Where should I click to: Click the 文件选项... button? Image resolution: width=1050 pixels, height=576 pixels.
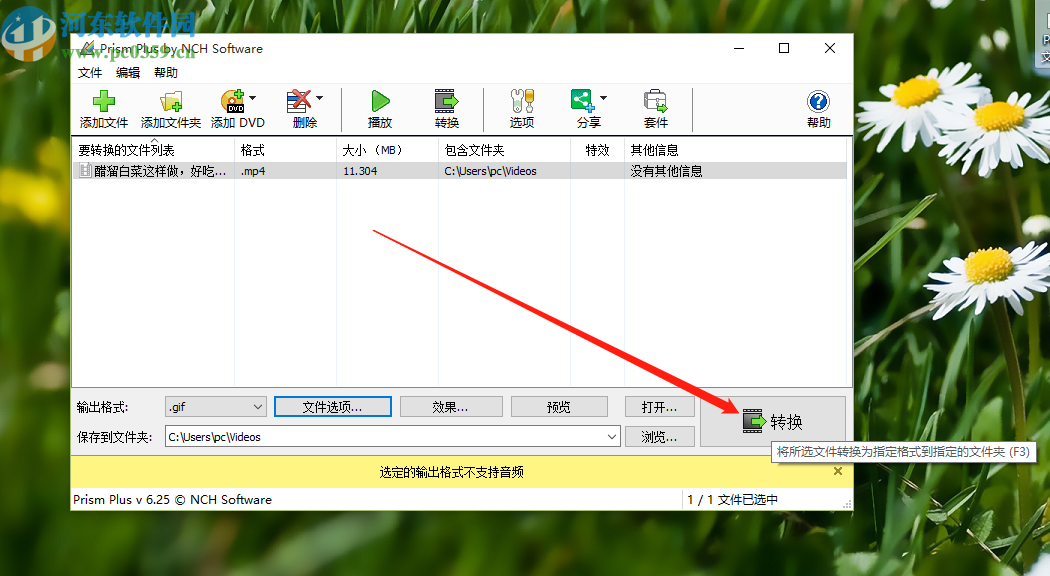pyautogui.click(x=333, y=407)
